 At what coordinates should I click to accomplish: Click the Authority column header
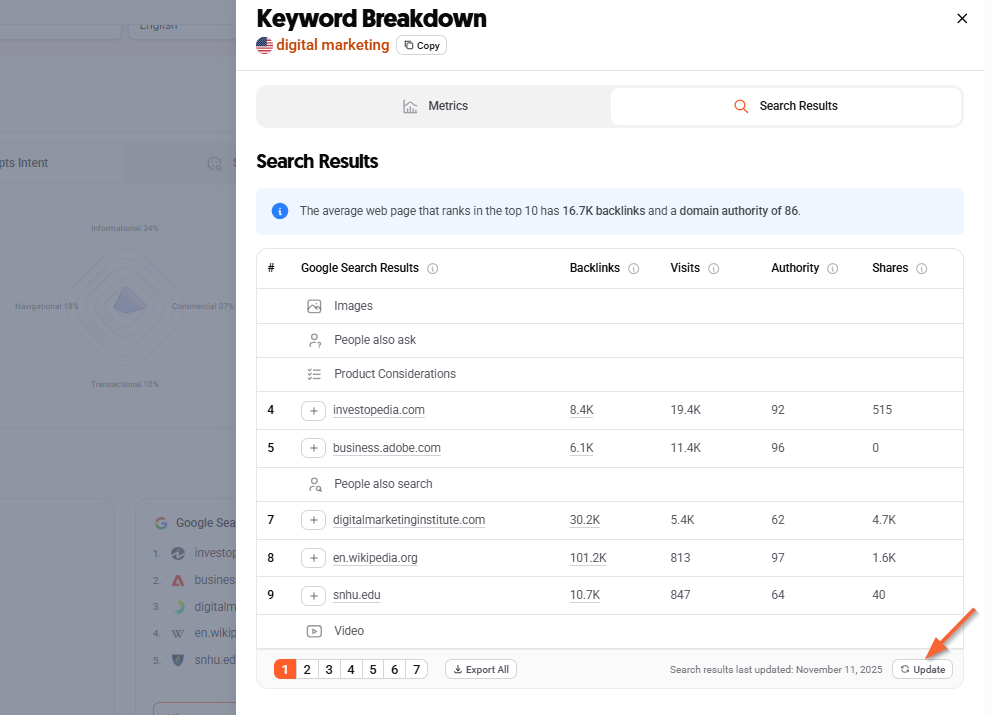coord(795,268)
